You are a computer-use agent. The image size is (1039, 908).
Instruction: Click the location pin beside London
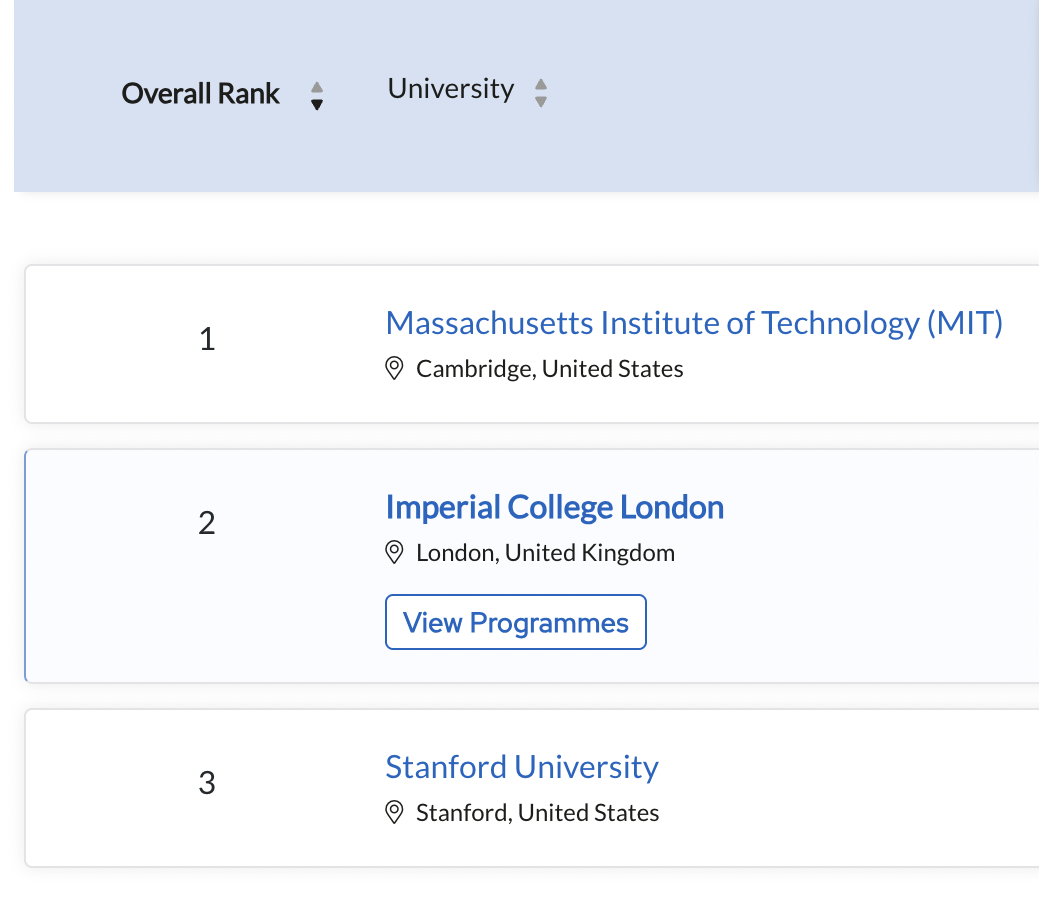tap(395, 552)
